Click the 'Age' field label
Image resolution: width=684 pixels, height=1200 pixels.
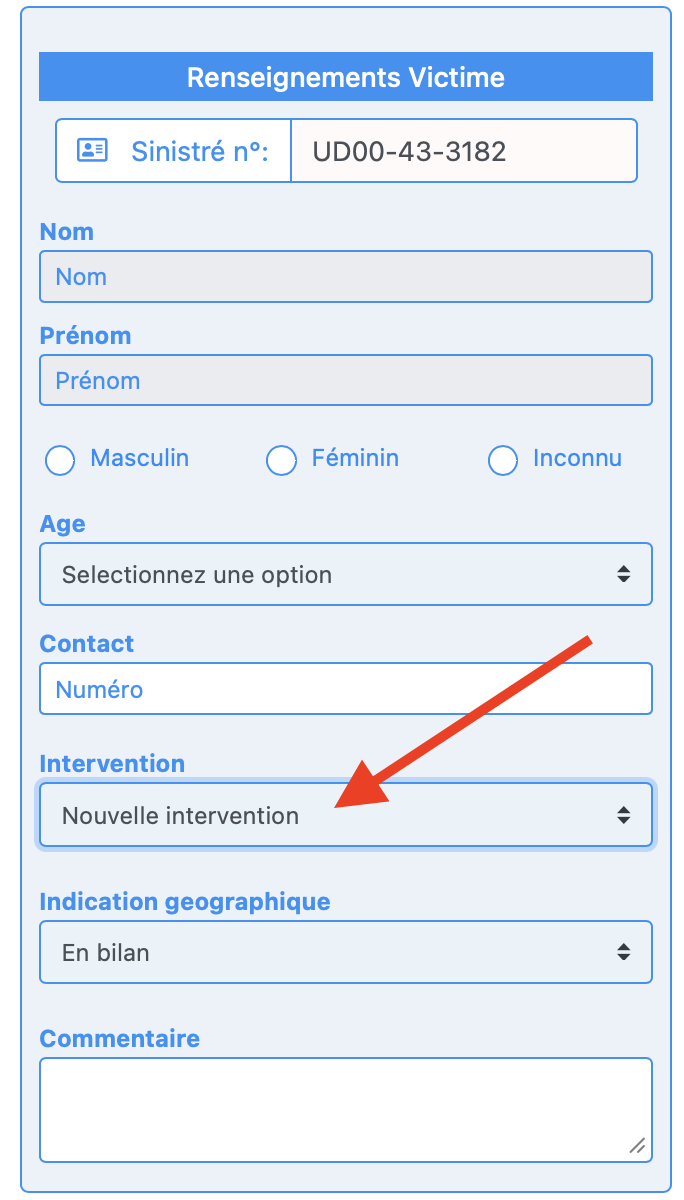62,524
